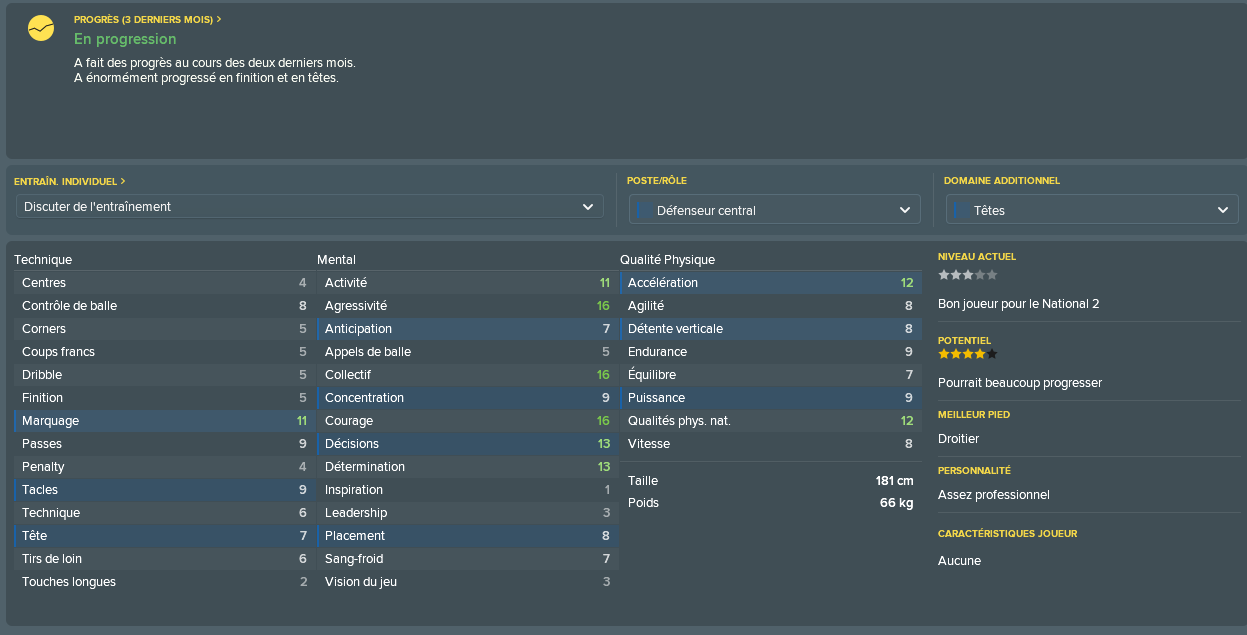Open the Têtes additional focus dropdown
This screenshot has height=635, width=1247.
point(1092,210)
